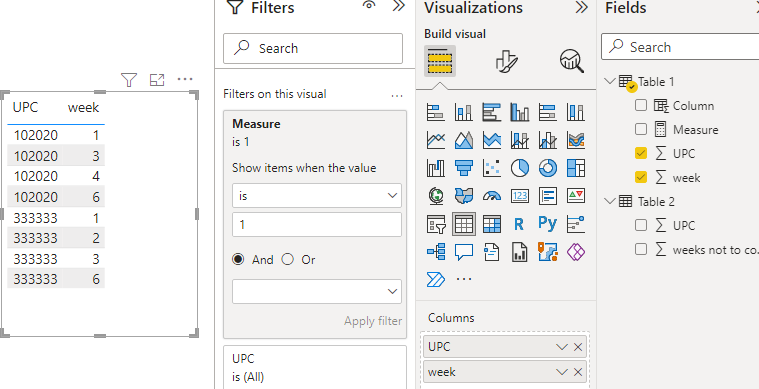Select the Power Apps visual

point(576,252)
